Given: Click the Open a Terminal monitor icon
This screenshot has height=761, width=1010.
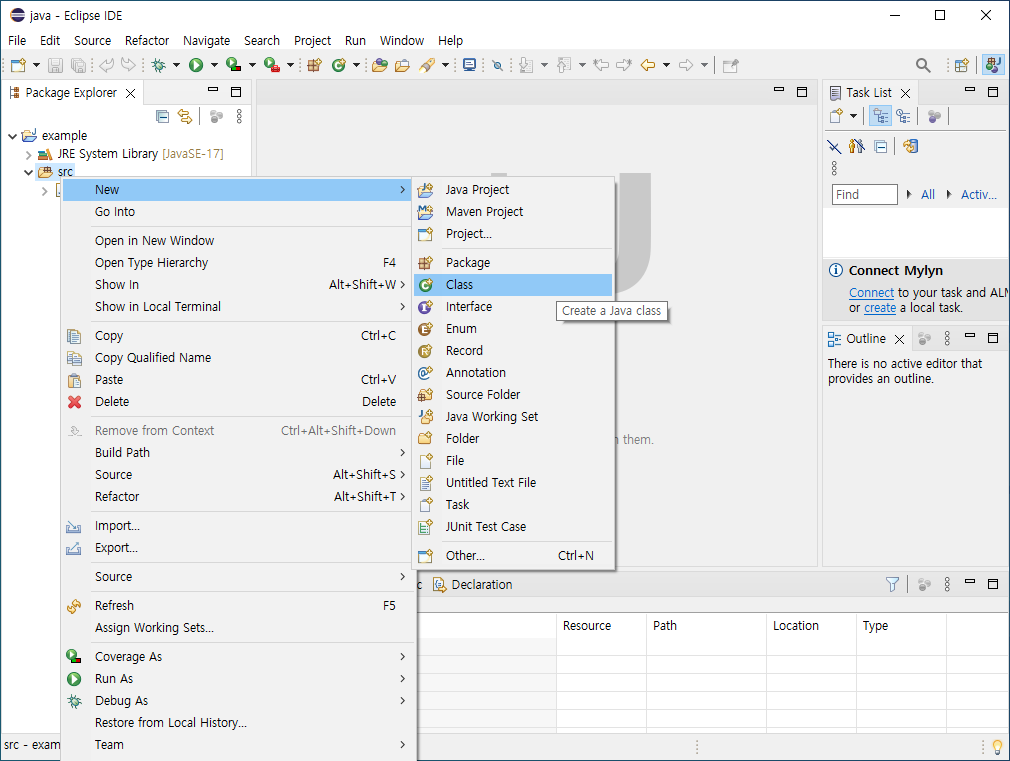Looking at the screenshot, I should [x=470, y=65].
